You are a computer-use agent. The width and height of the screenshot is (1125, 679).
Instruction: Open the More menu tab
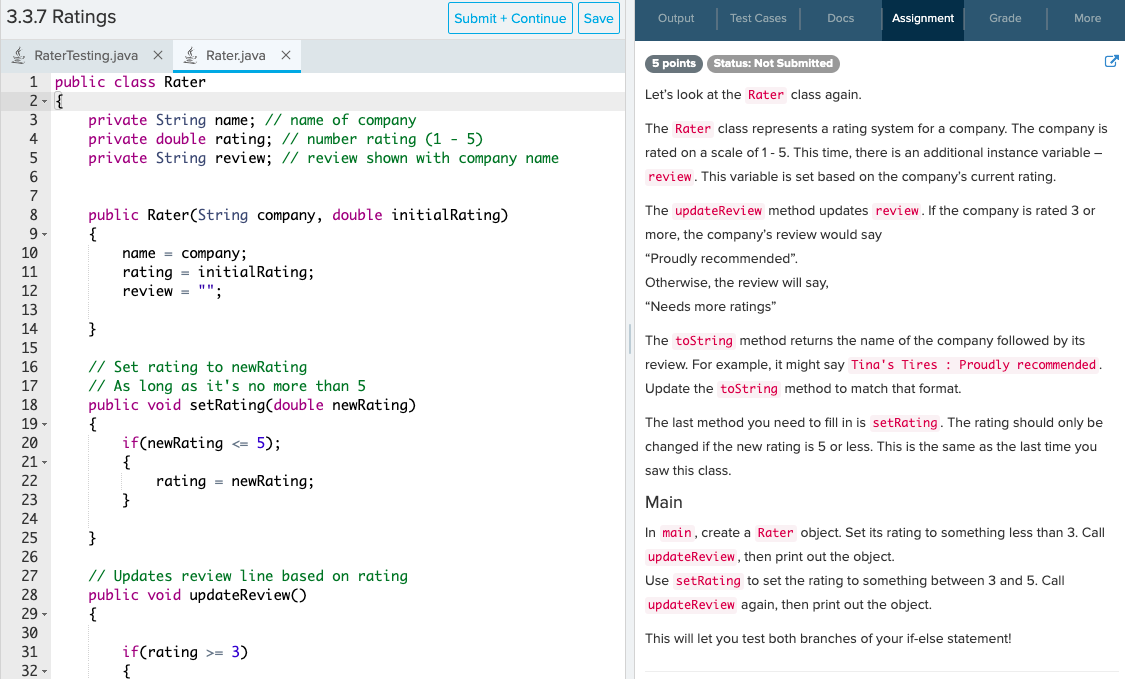point(1087,18)
